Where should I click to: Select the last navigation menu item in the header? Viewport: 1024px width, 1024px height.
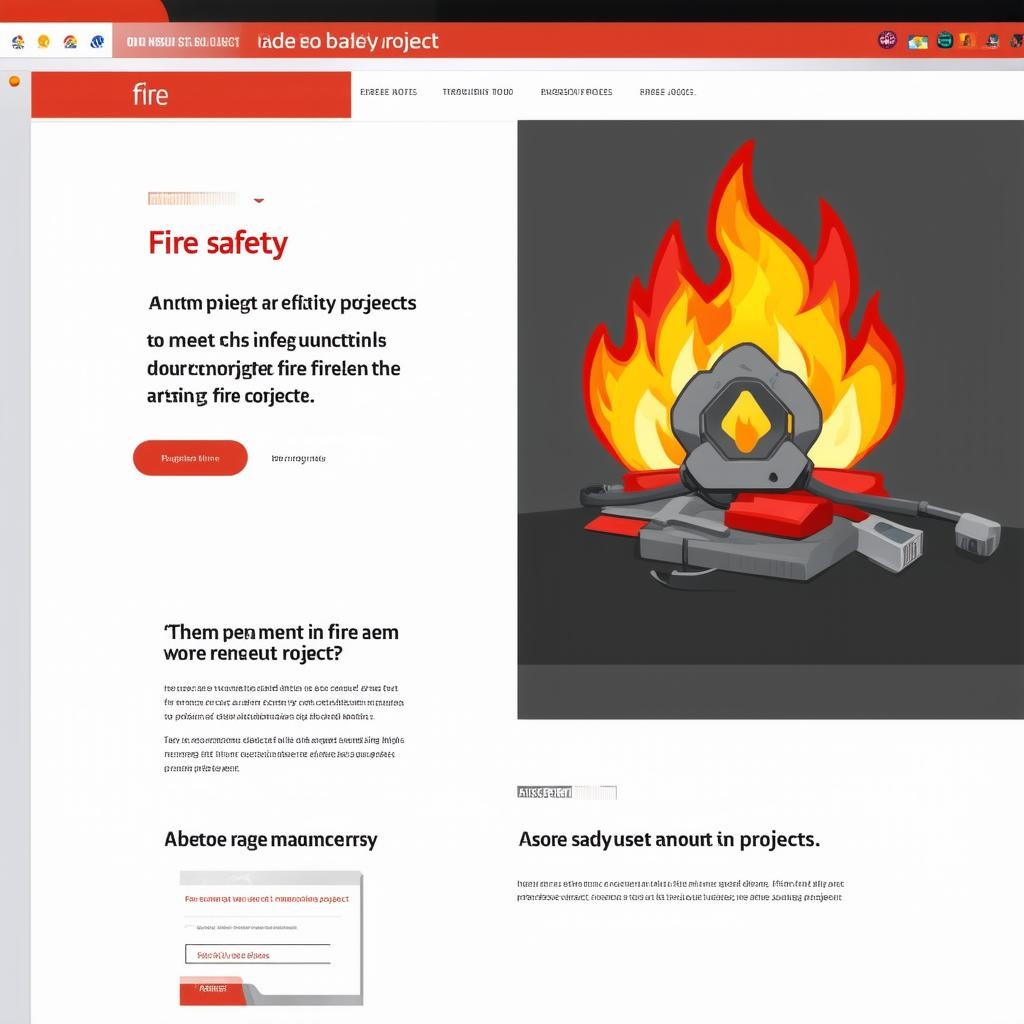[667, 92]
